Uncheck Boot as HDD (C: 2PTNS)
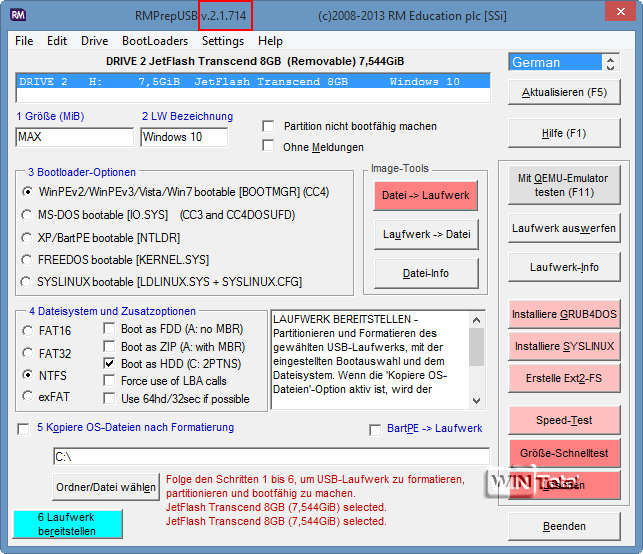The height and width of the screenshot is (554, 643). coord(109,363)
